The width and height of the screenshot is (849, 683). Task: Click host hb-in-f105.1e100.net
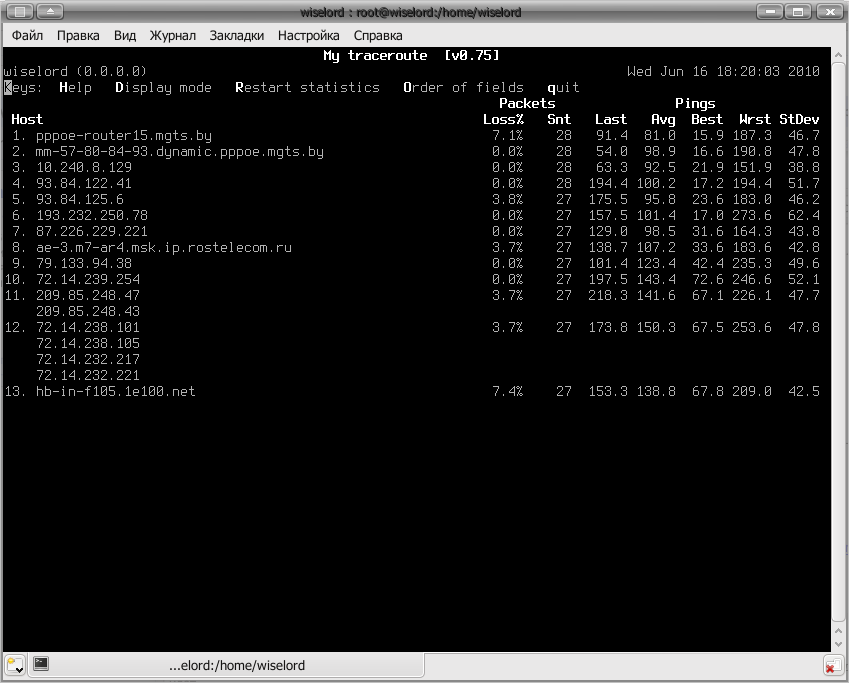(x=116, y=391)
